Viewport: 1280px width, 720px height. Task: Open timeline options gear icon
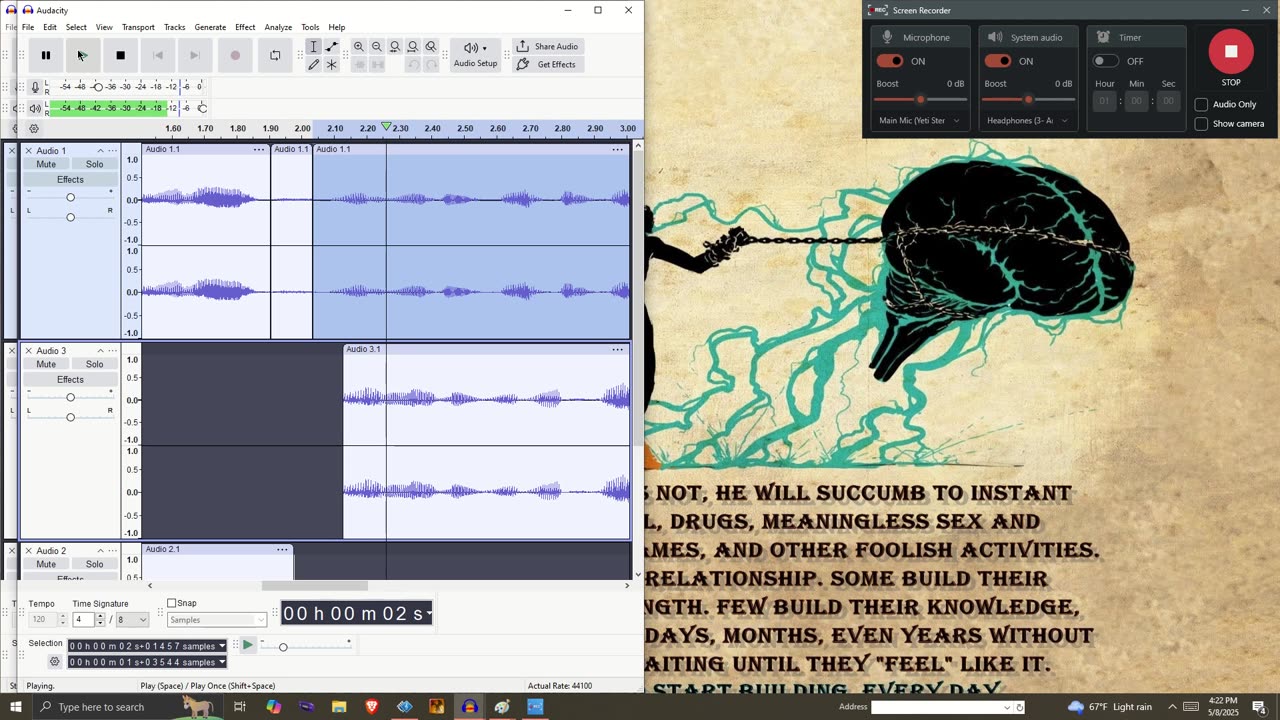point(33,129)
